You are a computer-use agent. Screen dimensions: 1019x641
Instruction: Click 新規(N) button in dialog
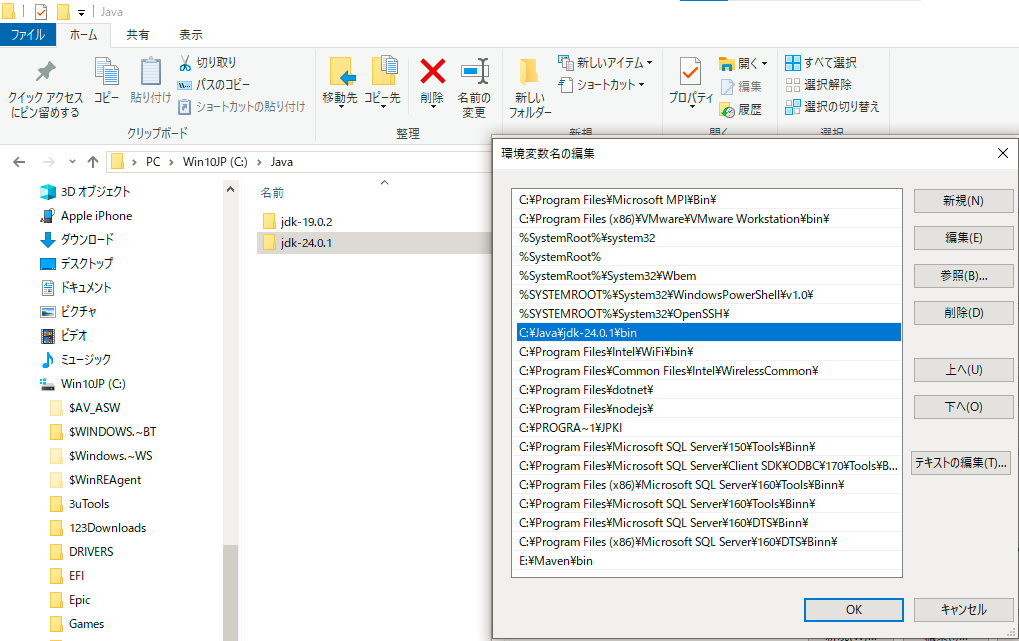(963, 201)
